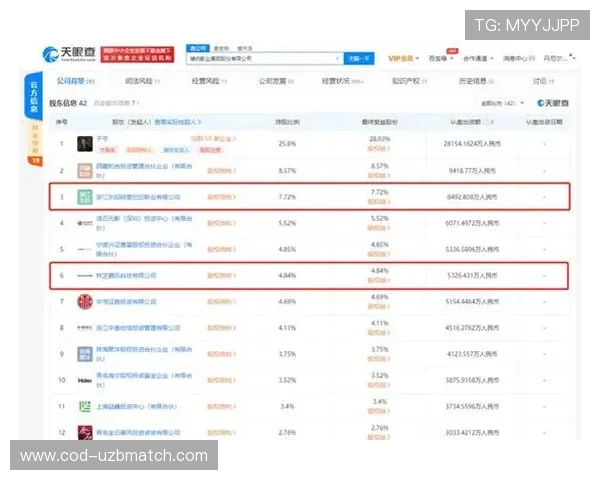Open the small wordmark logo in row 8
This screenshot has height=480, width=600.
click(x=85, y=328)
